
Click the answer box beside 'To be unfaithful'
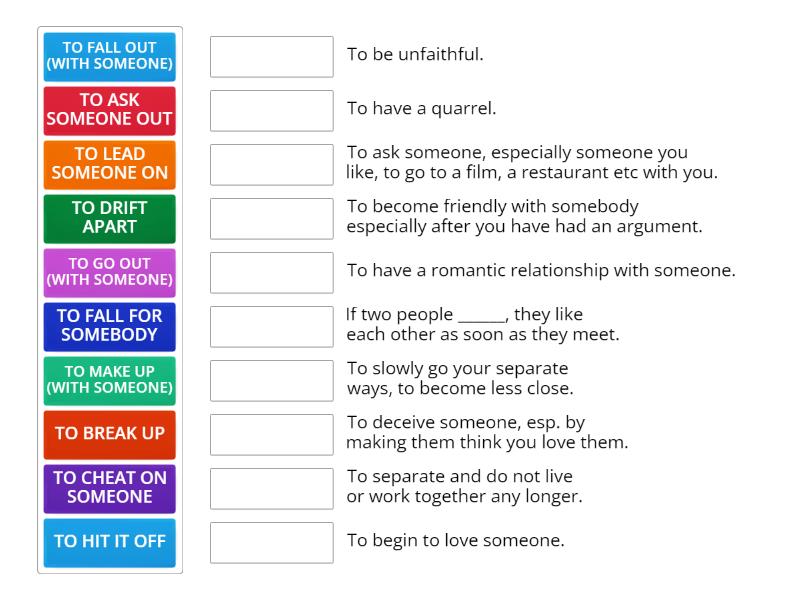(x=271, y=56)
